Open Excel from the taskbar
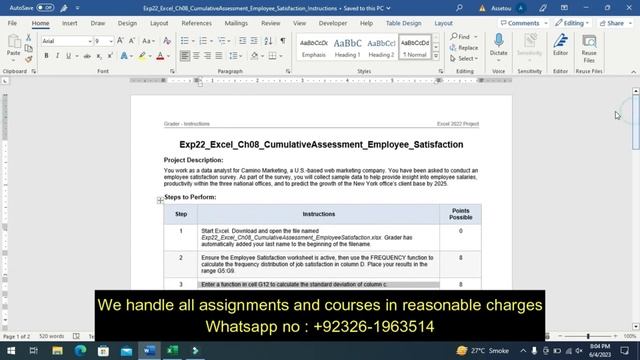This screenshot has height=360, width=640. pyautogui.click(x=172, y=350)
